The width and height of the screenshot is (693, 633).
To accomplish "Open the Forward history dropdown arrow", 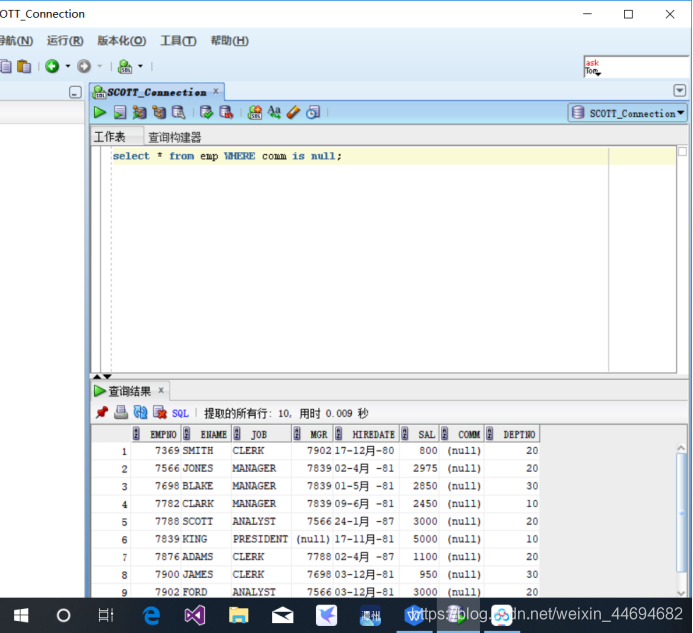I will 100,66.
